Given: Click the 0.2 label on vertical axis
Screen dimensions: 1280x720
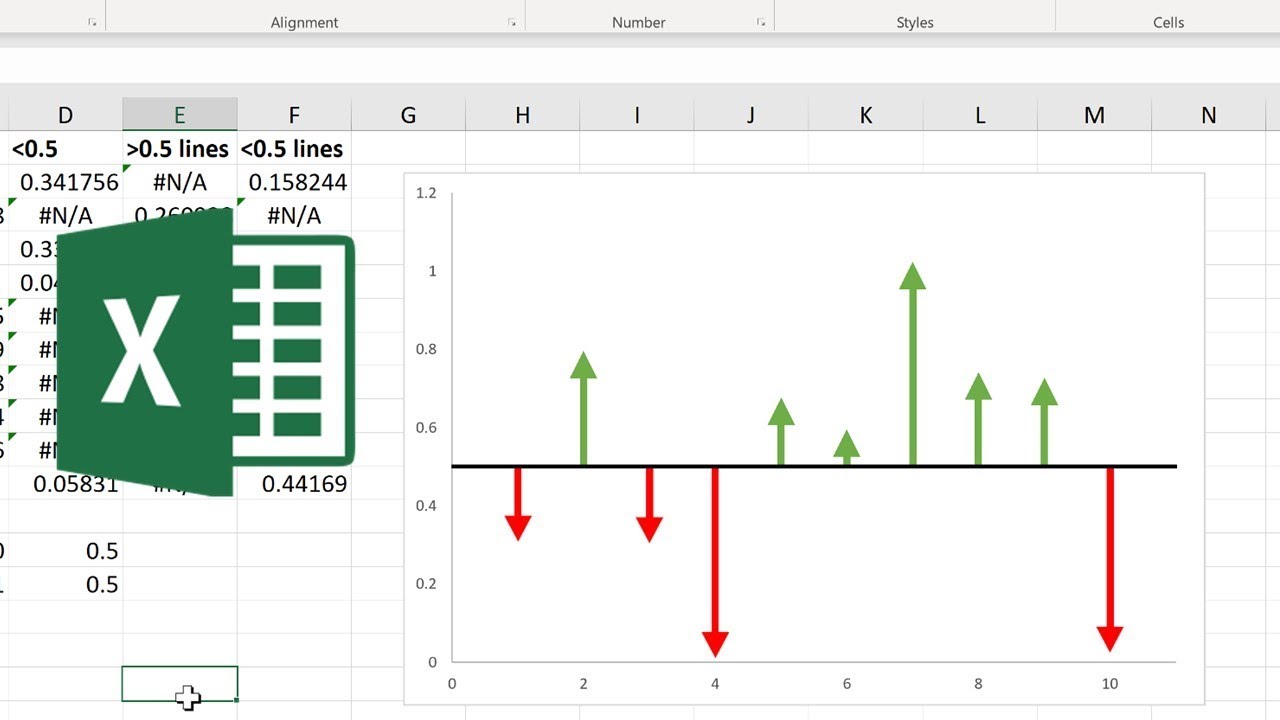Looking at the screenshot, I should (x=426, y=583).
